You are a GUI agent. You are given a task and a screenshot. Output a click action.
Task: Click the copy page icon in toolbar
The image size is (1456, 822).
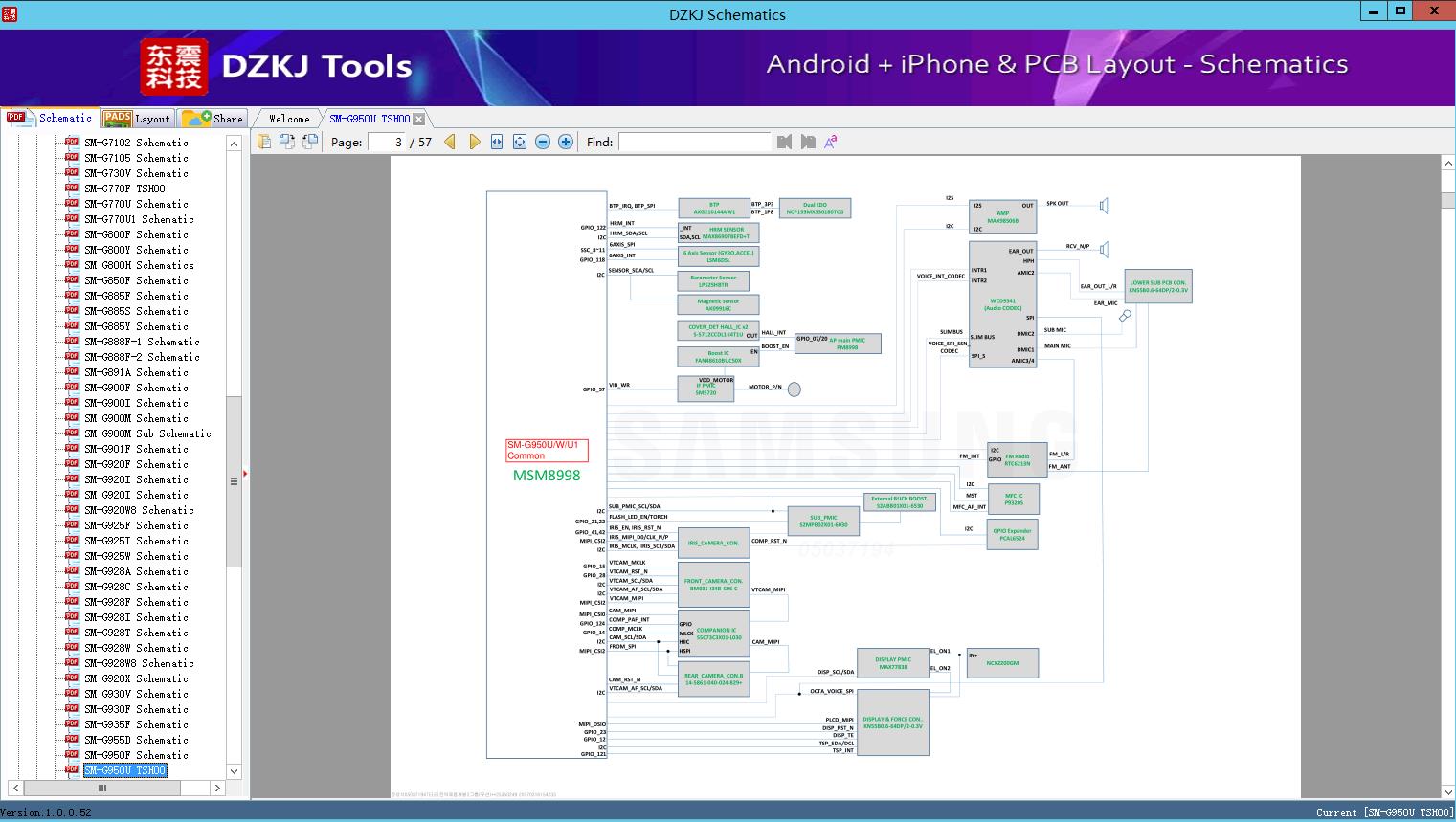(x=264, y=142)
